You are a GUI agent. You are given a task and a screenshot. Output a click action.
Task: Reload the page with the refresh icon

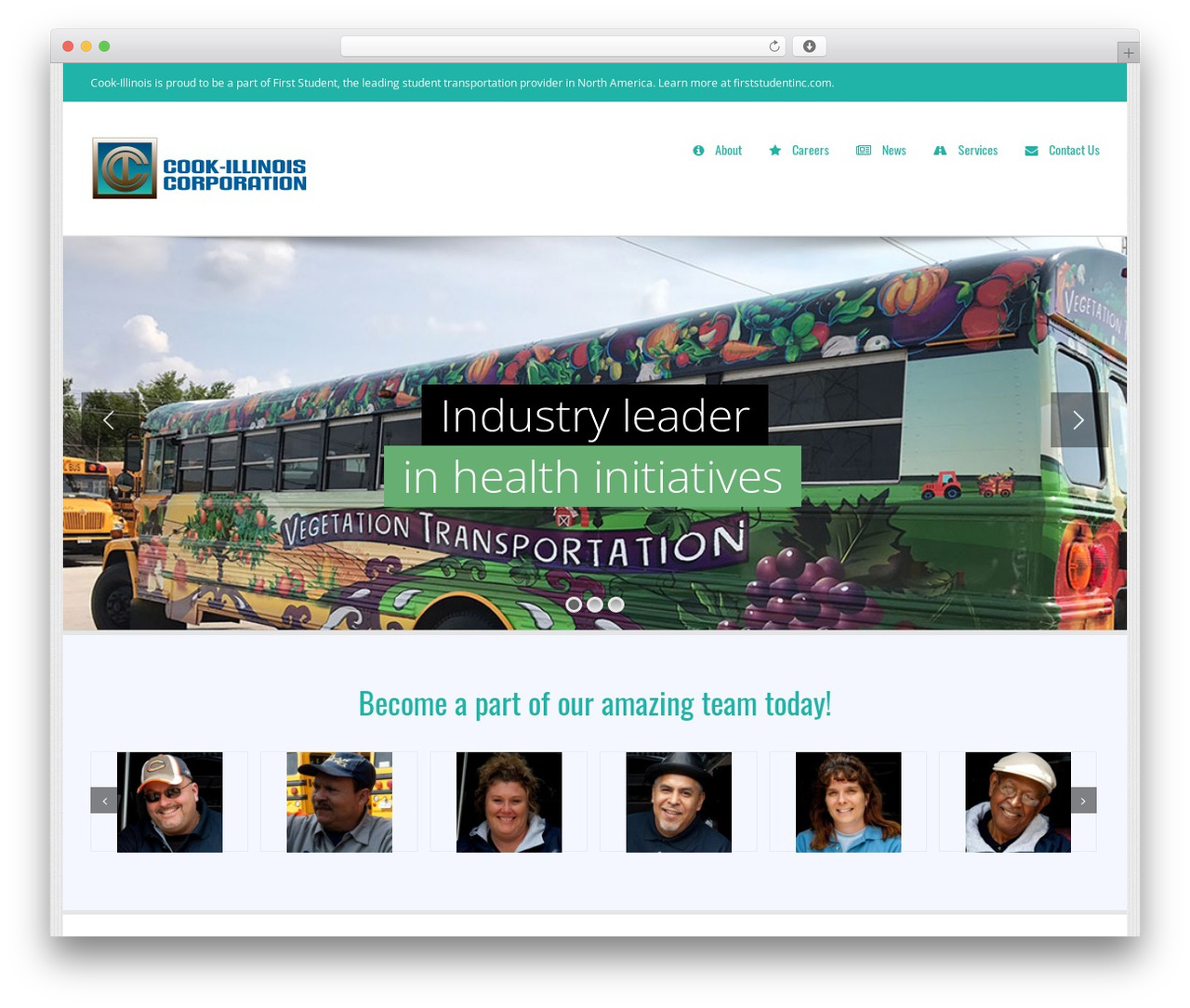click(x=774, y=46)
